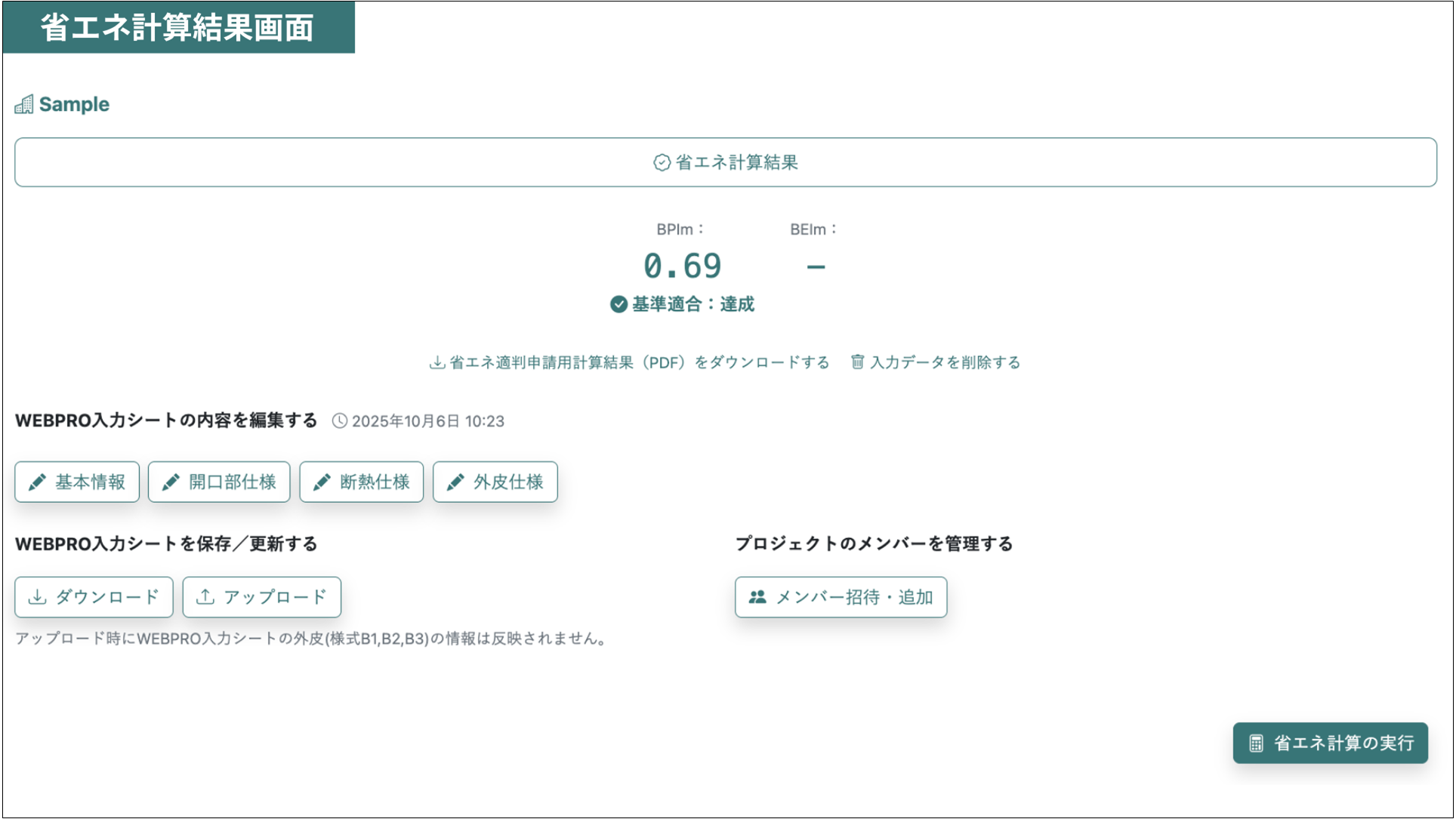Open メンバー招待・追加 dialog
1456x819 pixels.
pyautogui.click(x=841, y=597)
